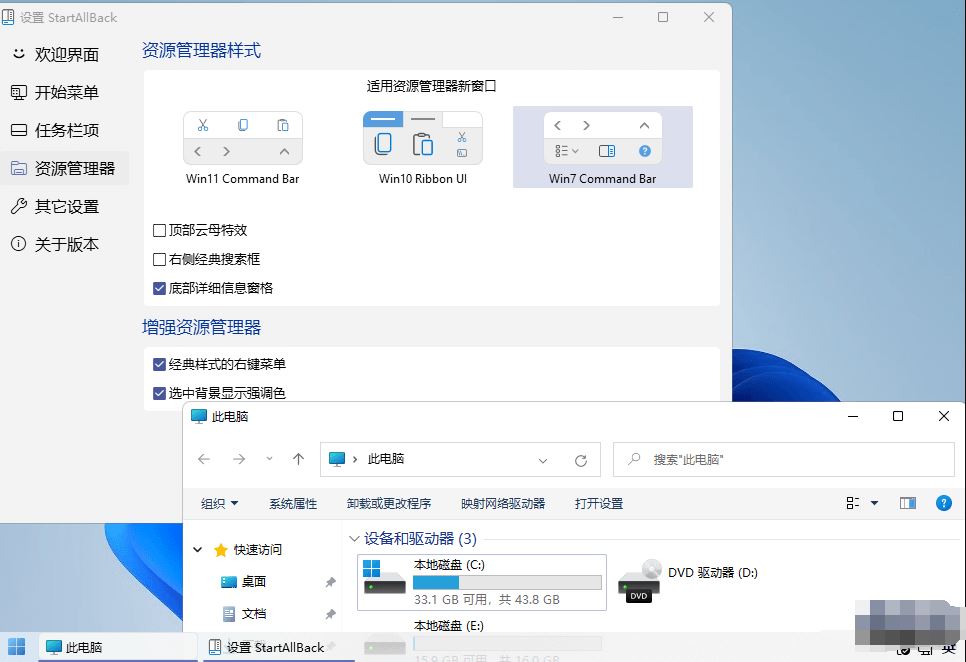Uncheck 底部详细信息窗格

click(x=160, y=288)
